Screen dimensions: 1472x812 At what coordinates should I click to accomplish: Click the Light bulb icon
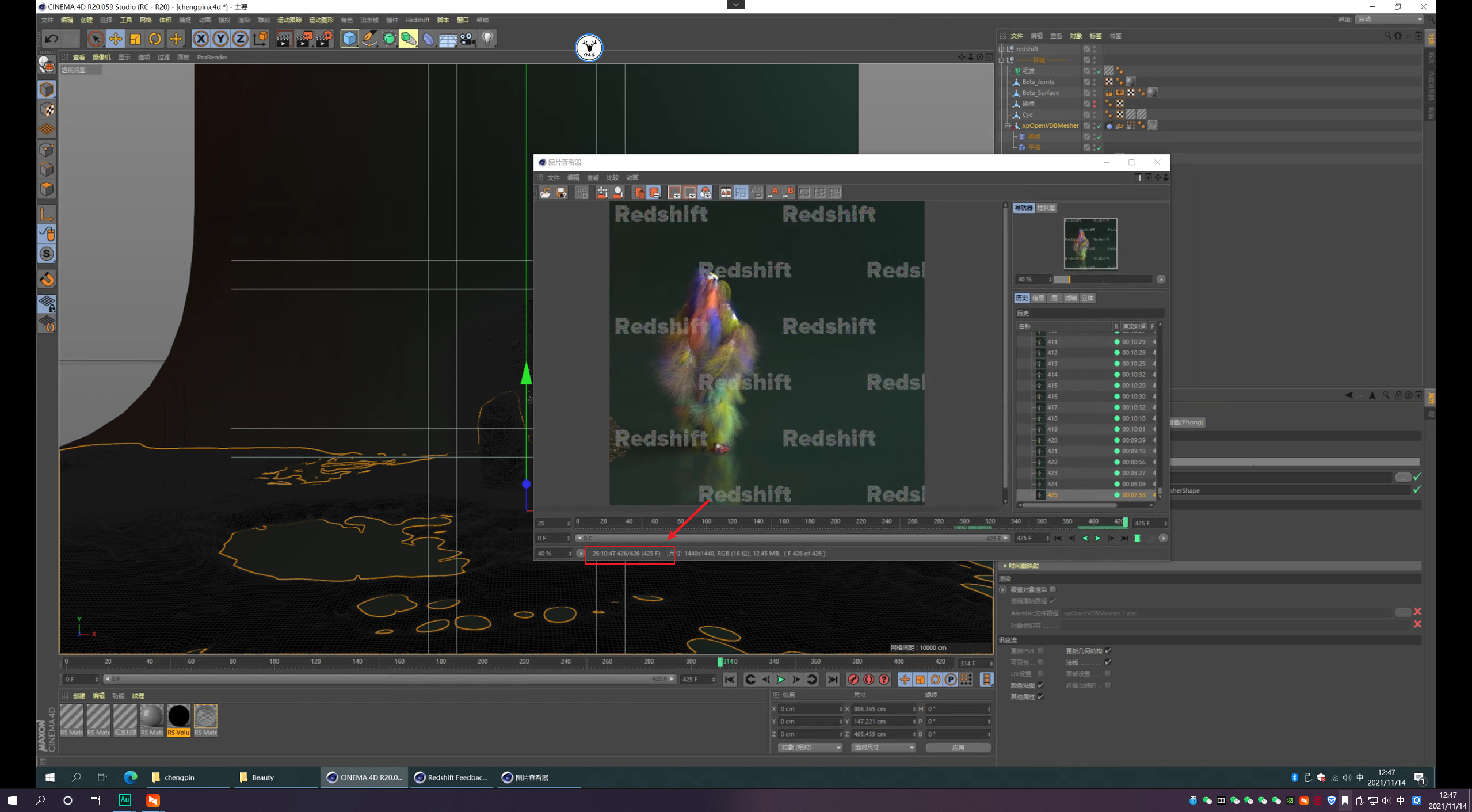click(487, 39)
